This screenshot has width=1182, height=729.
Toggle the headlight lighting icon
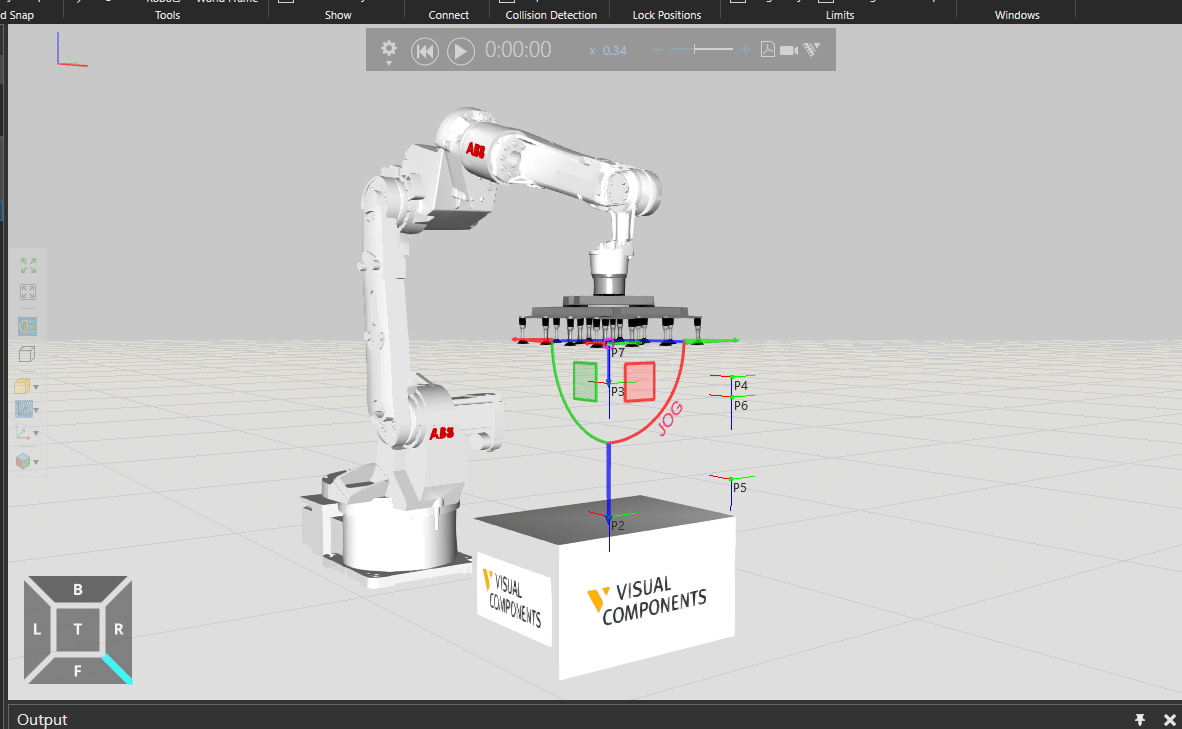pos(27,326)
